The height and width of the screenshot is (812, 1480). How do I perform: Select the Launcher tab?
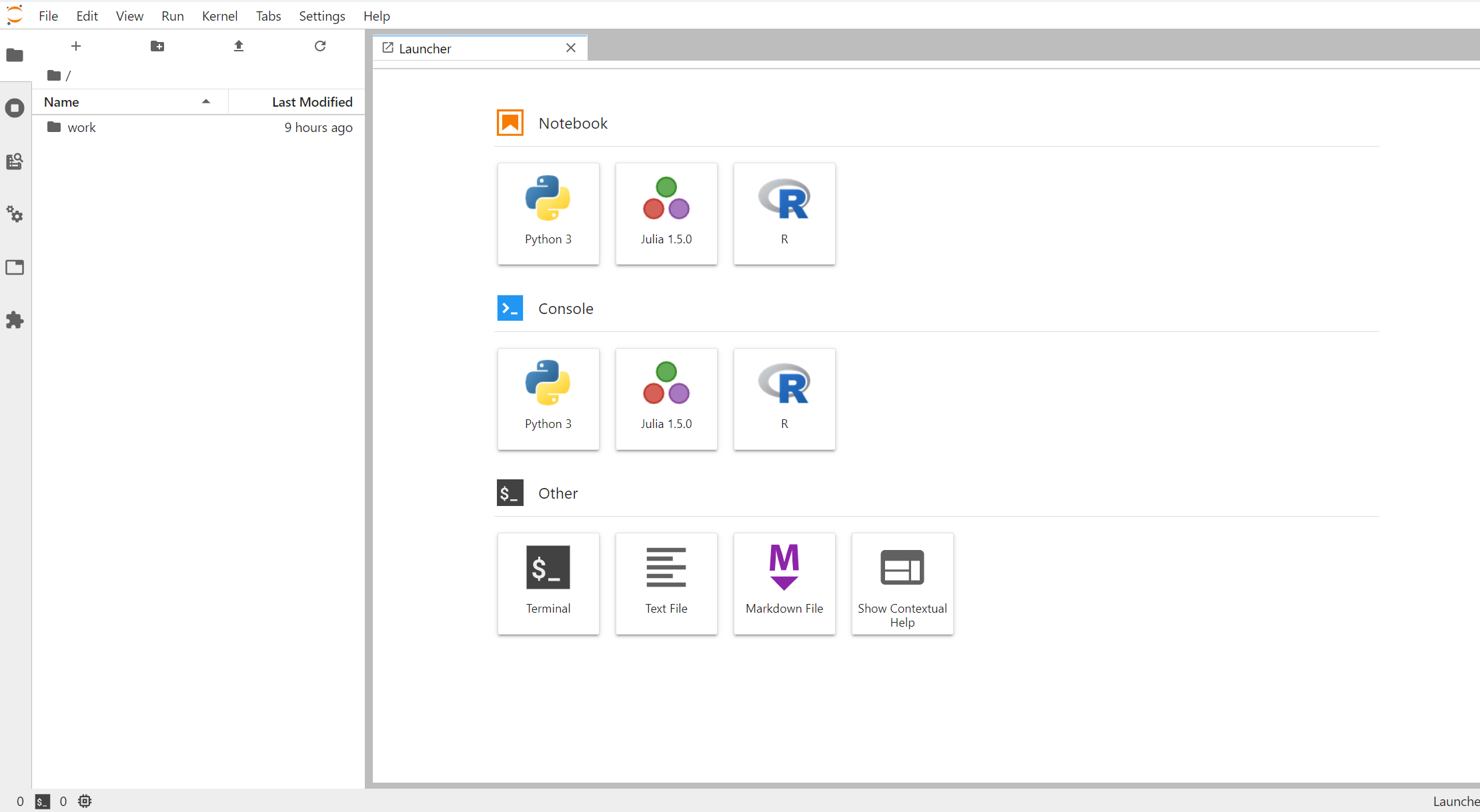[480, 48]
